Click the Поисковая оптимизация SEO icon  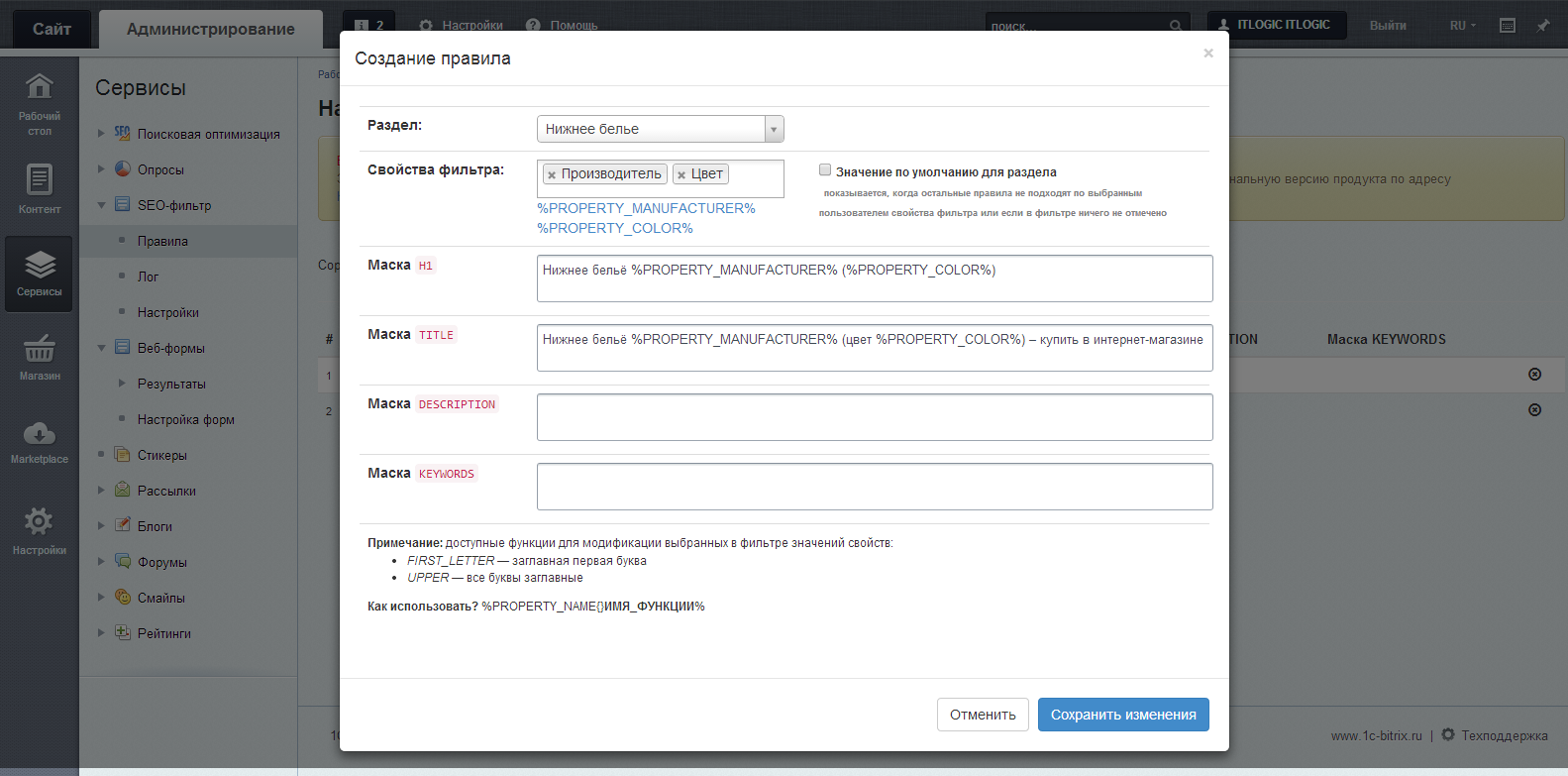(x=122, y=133)
